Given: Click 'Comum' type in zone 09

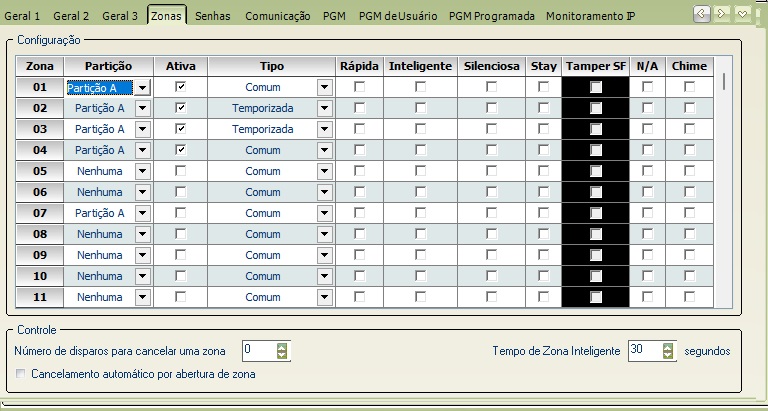Looking at the screenshot, I should [263, 256].
